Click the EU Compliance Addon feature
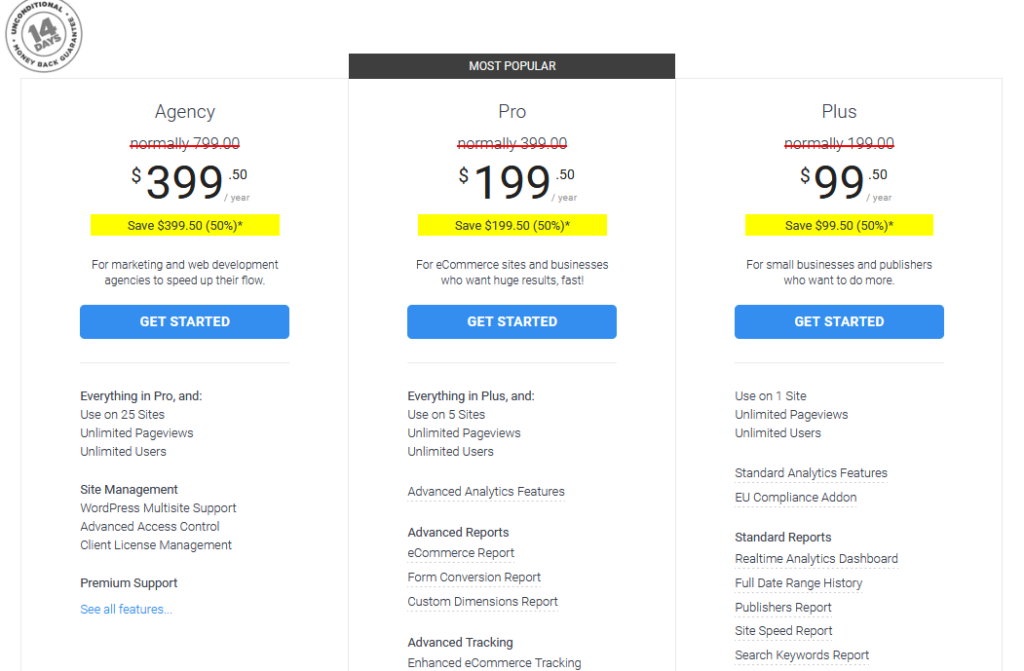 tap(795, 497)
